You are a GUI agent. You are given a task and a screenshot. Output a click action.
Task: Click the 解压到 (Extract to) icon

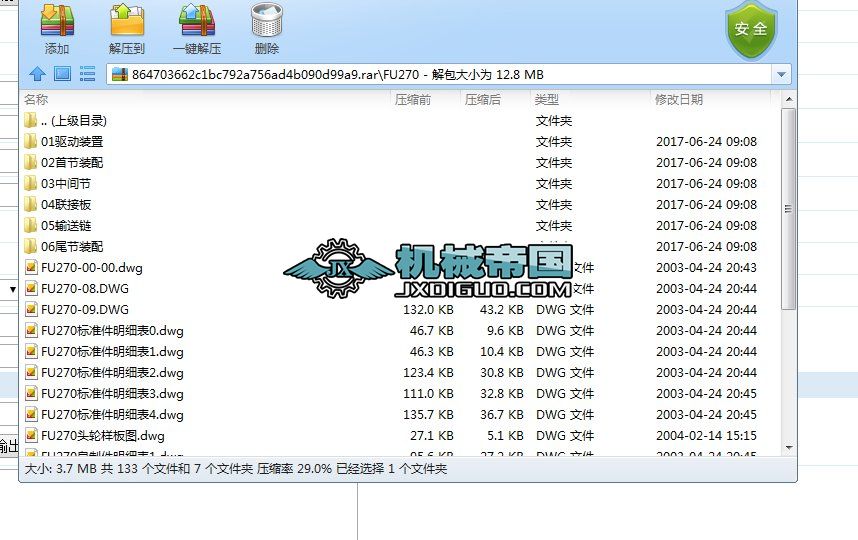pyautogui.click(x=127, y=20)
